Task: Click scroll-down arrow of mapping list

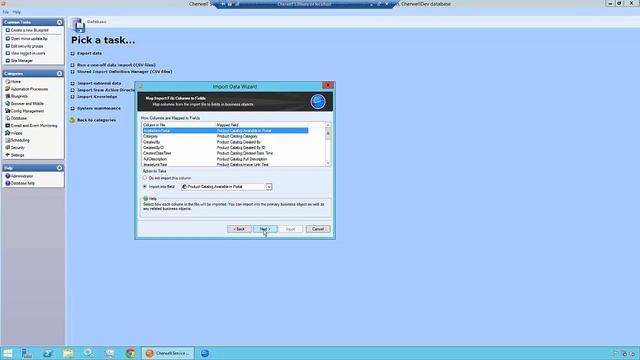Action: point(328,163)
